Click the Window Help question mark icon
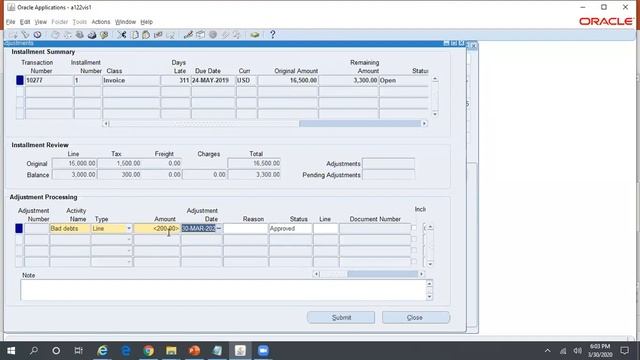This screenshot has width=640, height=360. (x=273, y=35)
